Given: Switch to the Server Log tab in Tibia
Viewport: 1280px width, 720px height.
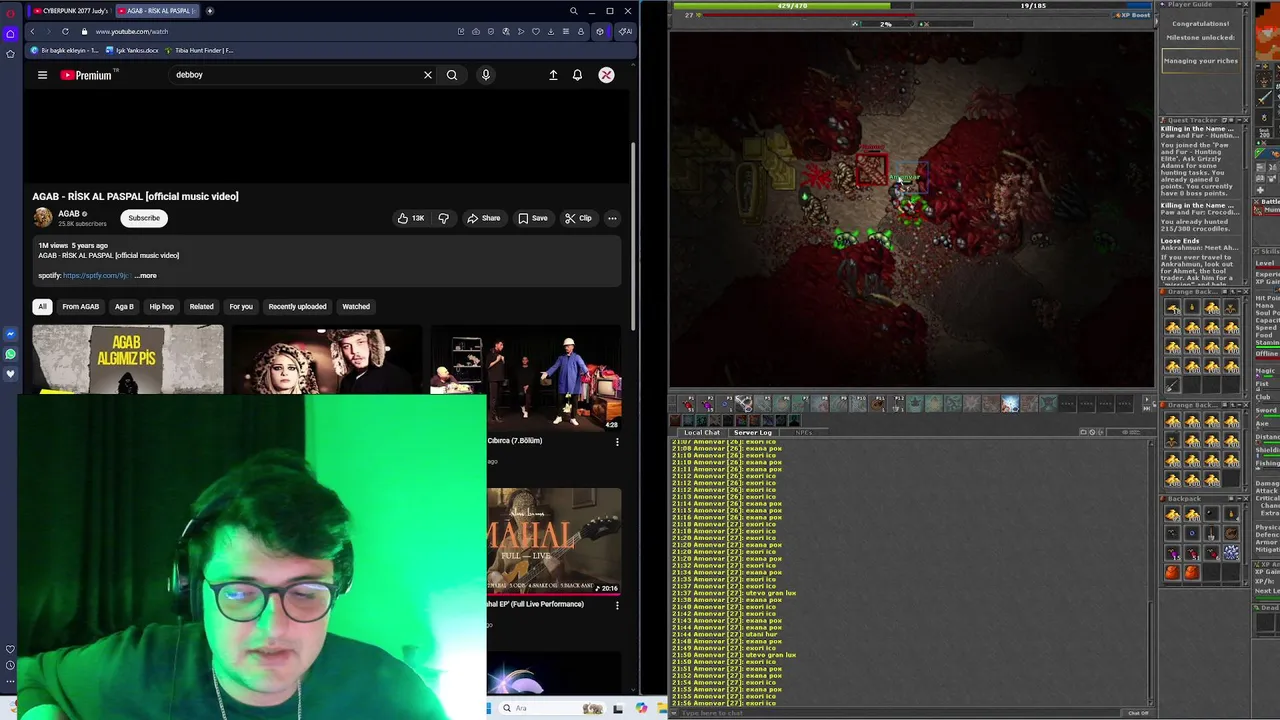Looking at the screenshot, I should coord(753,433).
